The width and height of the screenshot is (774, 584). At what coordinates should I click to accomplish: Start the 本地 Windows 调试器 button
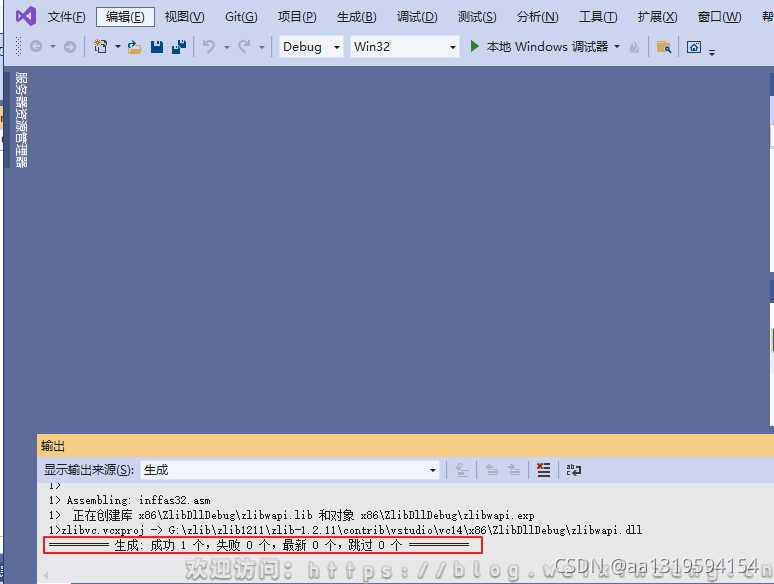539,47
